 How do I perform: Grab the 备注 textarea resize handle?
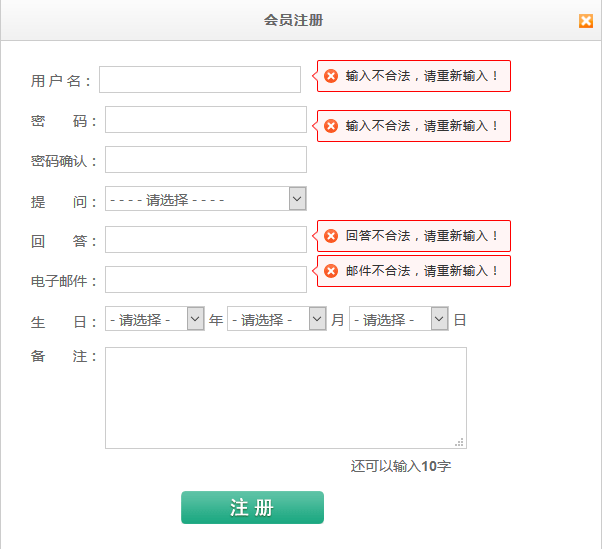tap(460, 442)
